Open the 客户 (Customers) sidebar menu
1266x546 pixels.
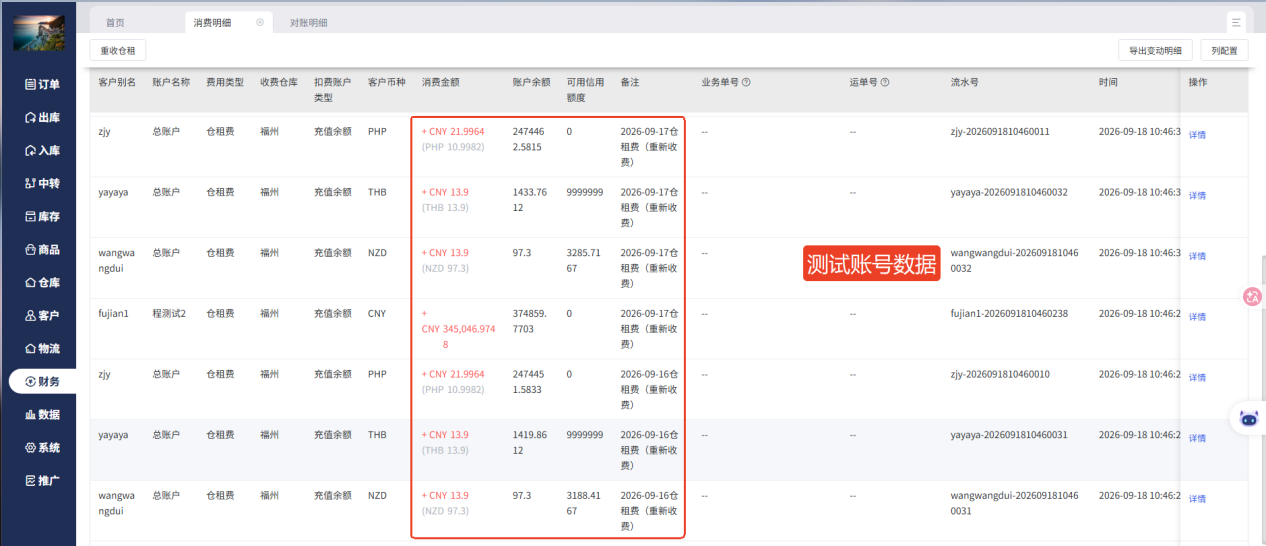42,316
